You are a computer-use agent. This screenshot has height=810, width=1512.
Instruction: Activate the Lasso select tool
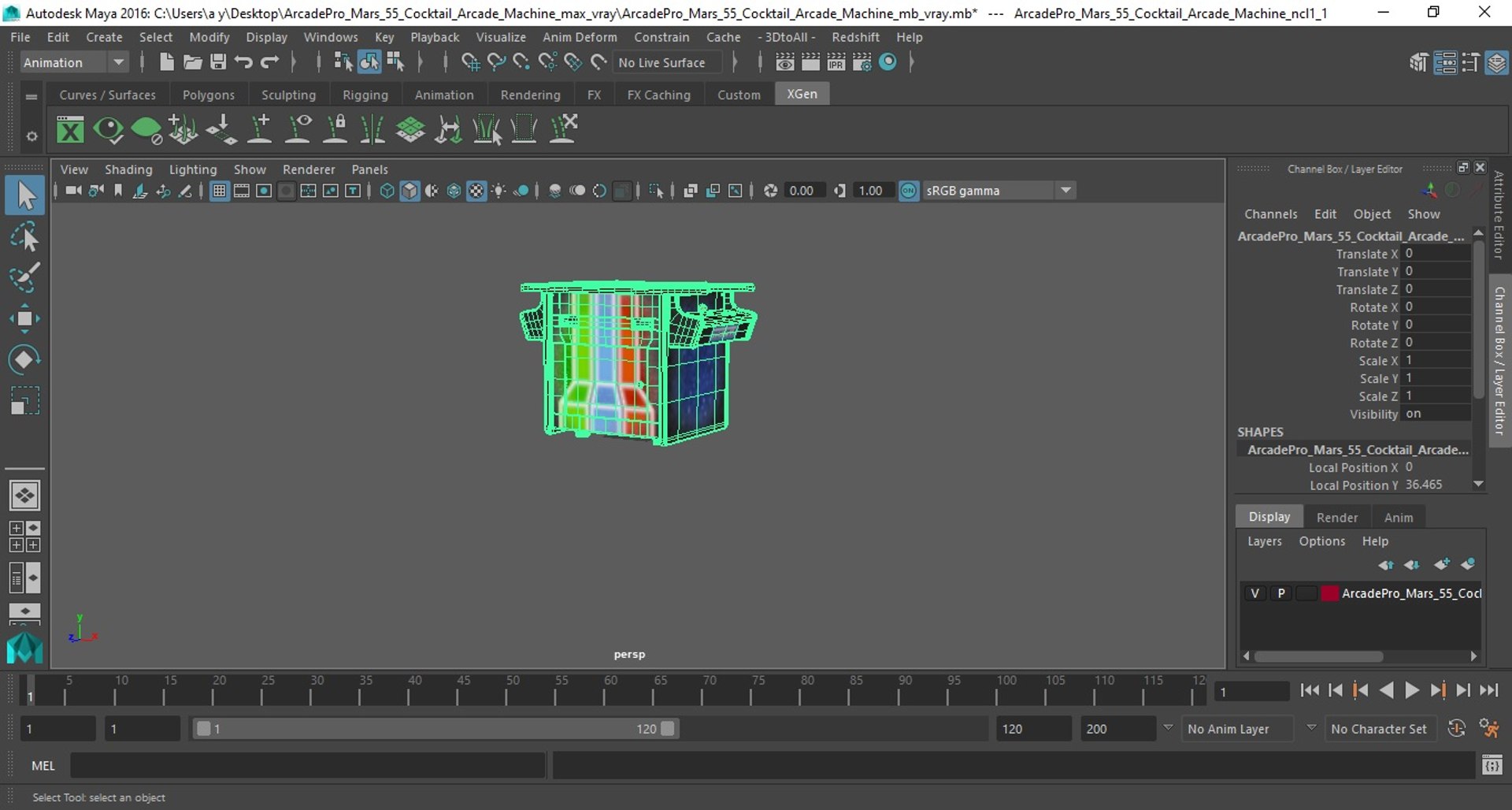tap(24, 237)
